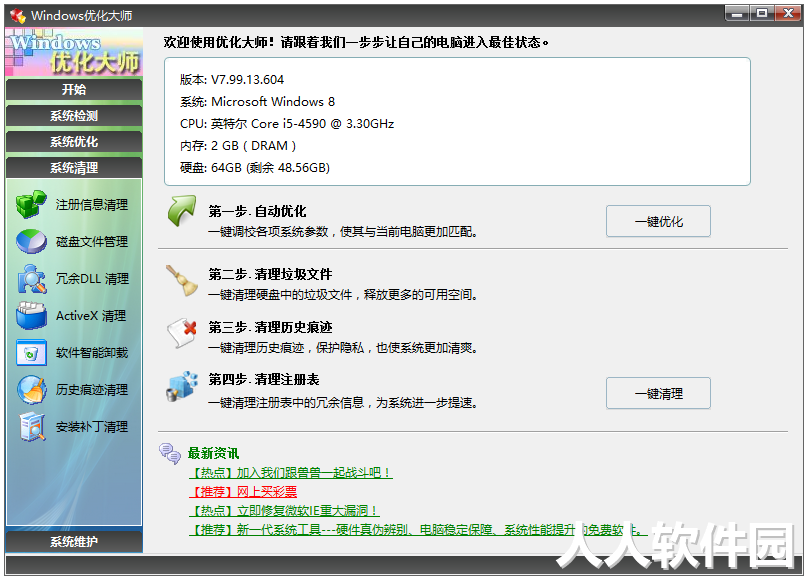Click the 硬盘: 64GB (剩余 48.56GB) line
810x579 pixels.
tap(255, 168)
